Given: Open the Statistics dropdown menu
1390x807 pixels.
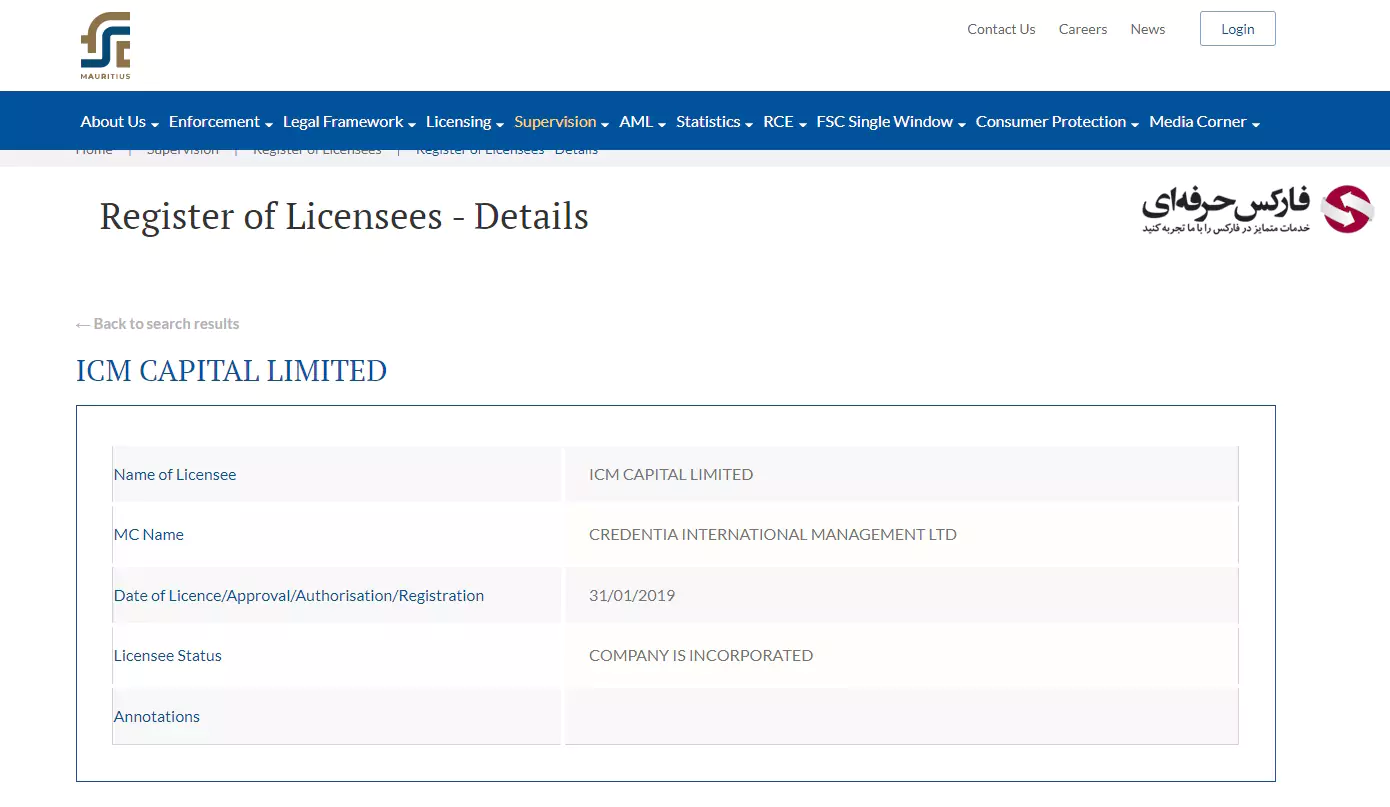Looking at the screenshot, I should tap(715, 122).
